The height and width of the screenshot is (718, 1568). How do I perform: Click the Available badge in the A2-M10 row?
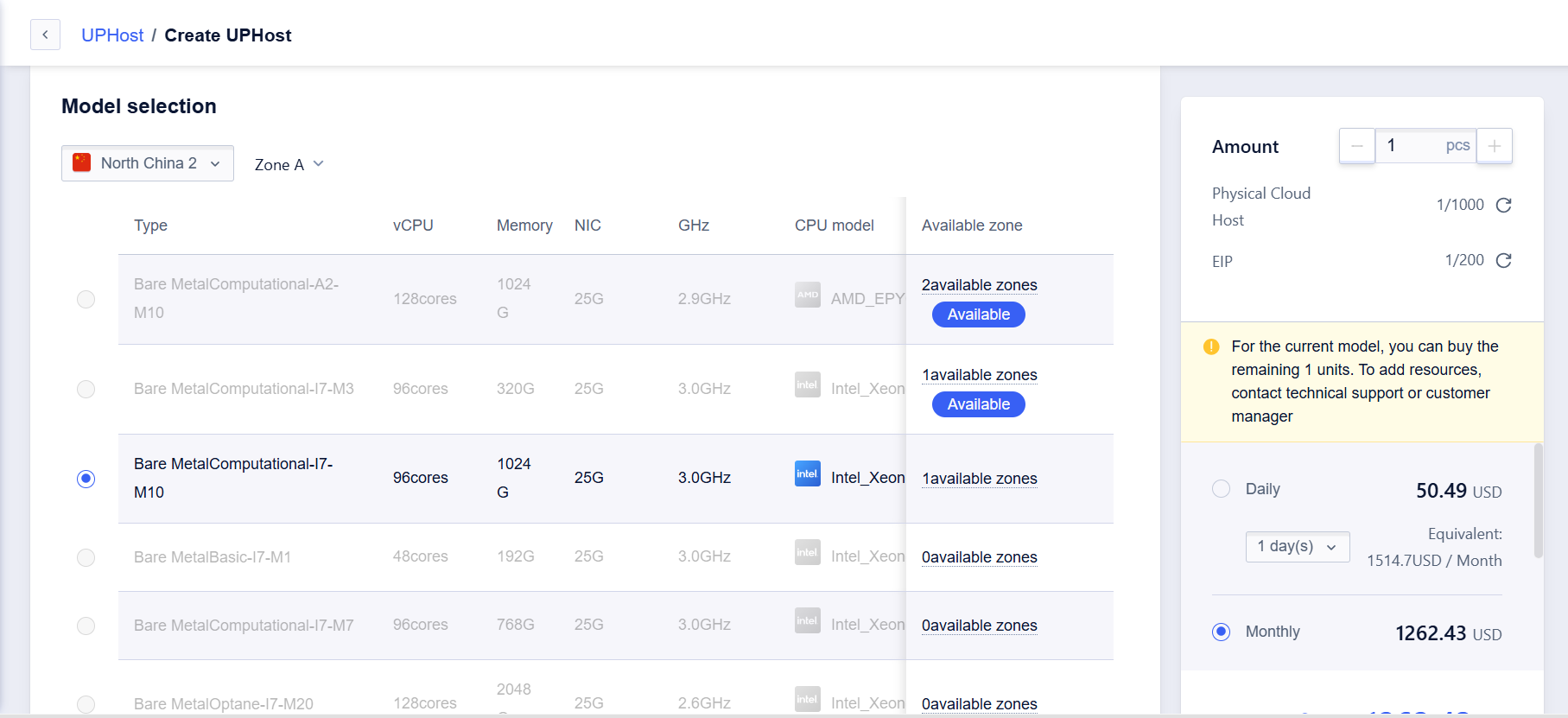(x=979, y=315)
